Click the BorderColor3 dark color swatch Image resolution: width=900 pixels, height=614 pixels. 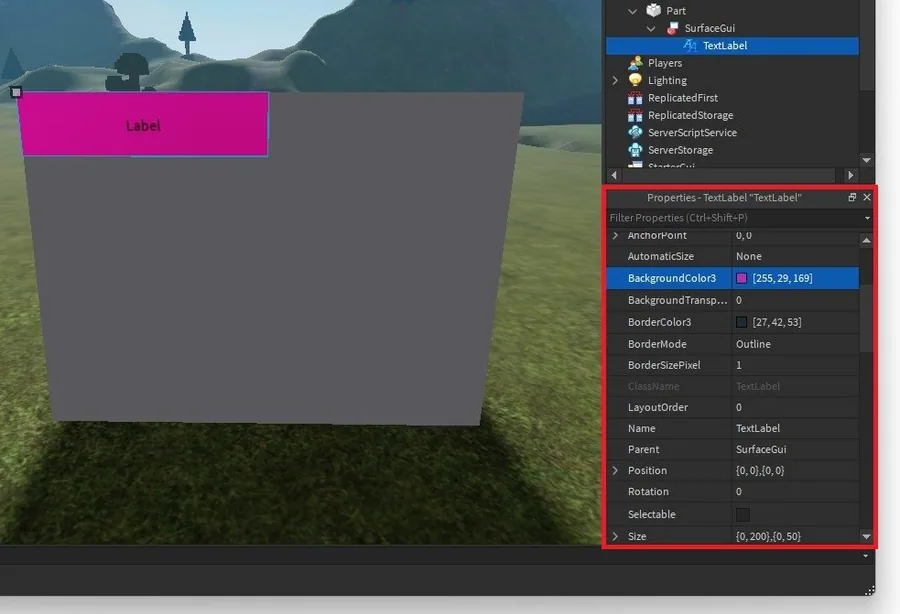point(742,322)
